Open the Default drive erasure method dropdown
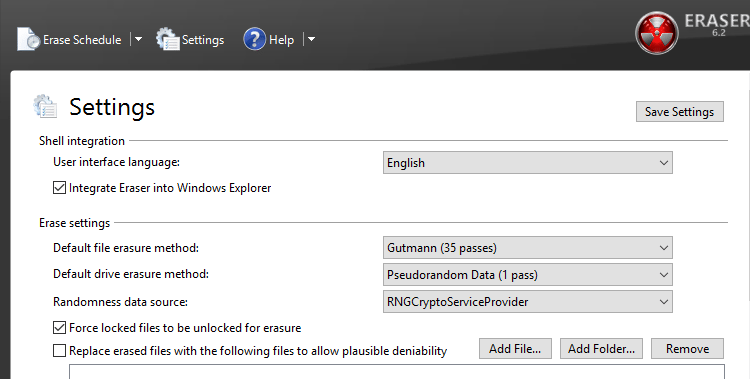 [528, 275]
